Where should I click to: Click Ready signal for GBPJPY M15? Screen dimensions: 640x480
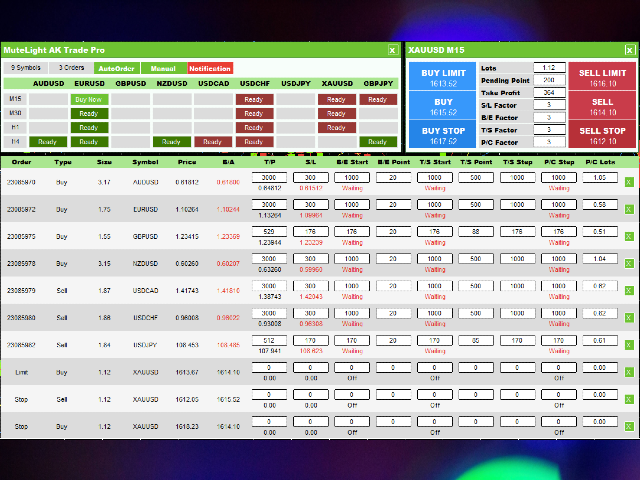(x=378, y=100)
